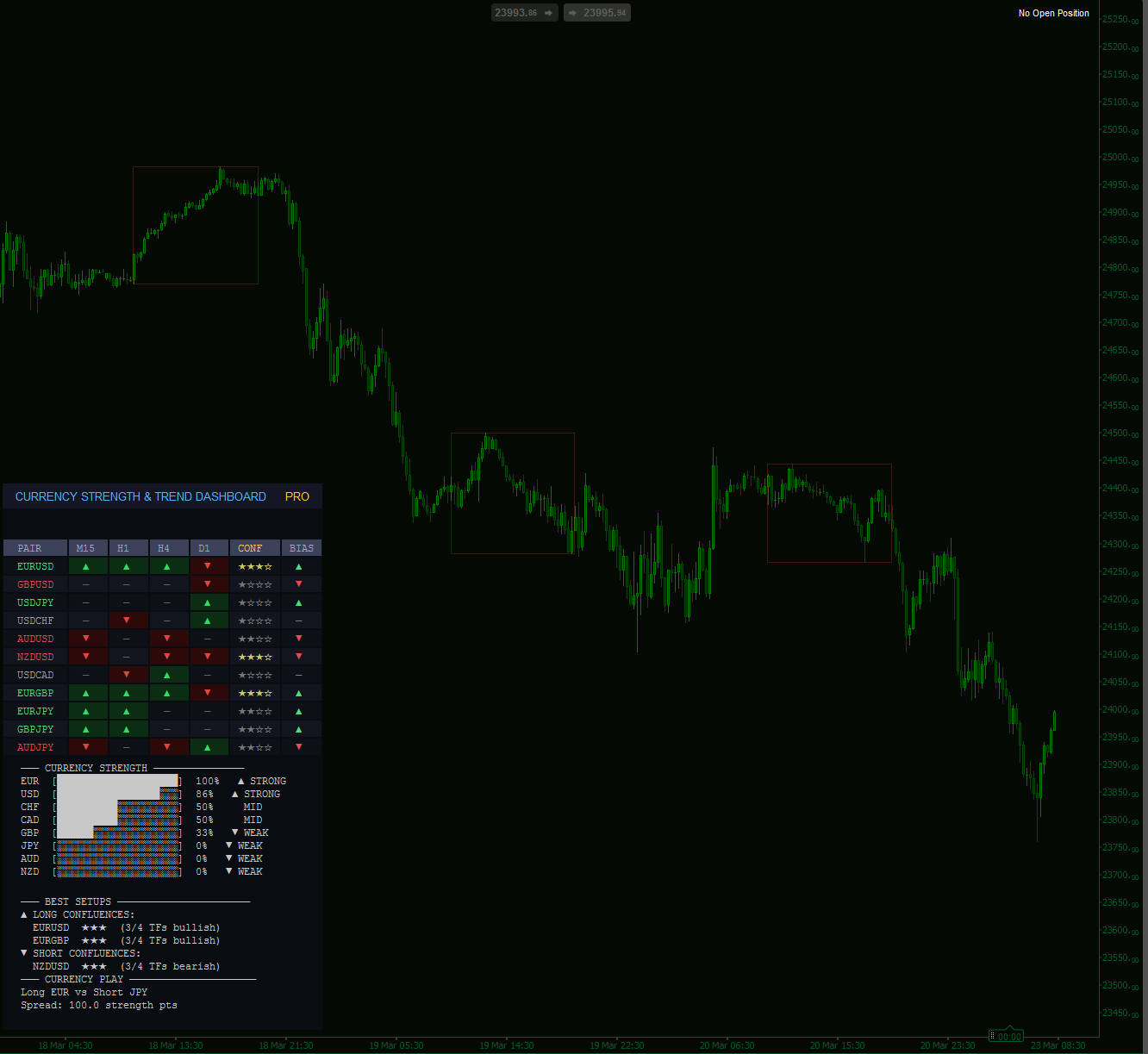Switch to the PRO tab on dashboard
The height and width of the screenshot is (1054, 1148).
coord(297,496)
